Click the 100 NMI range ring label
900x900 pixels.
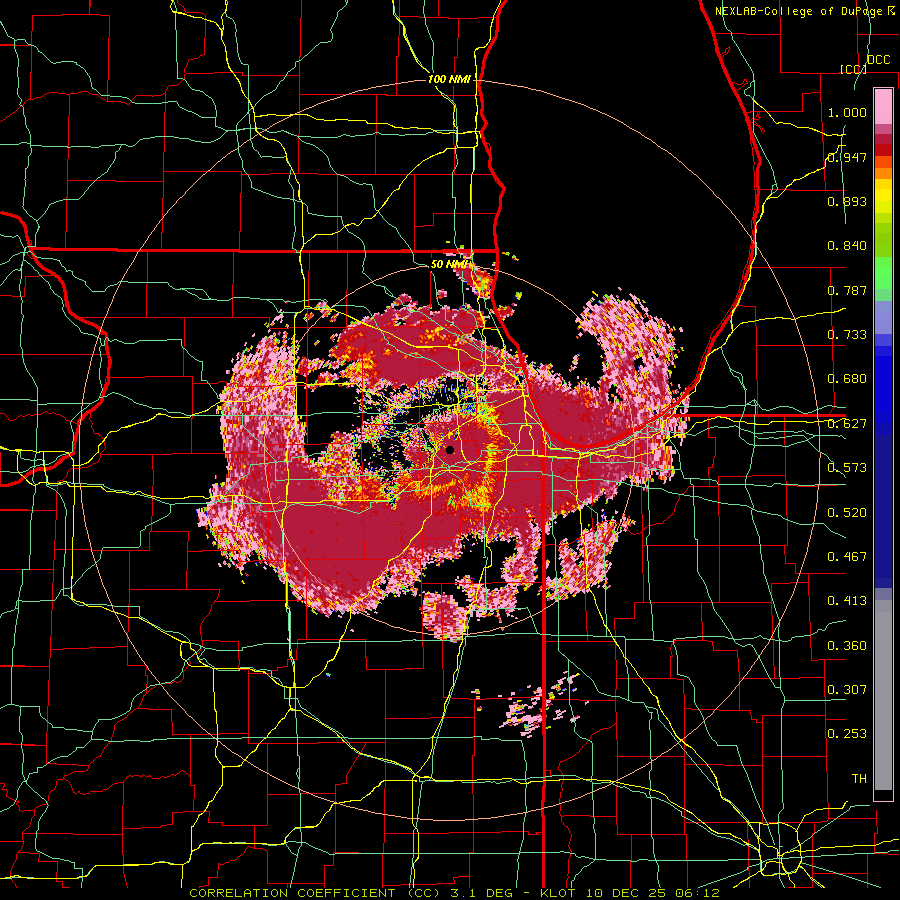click(449, 79)
